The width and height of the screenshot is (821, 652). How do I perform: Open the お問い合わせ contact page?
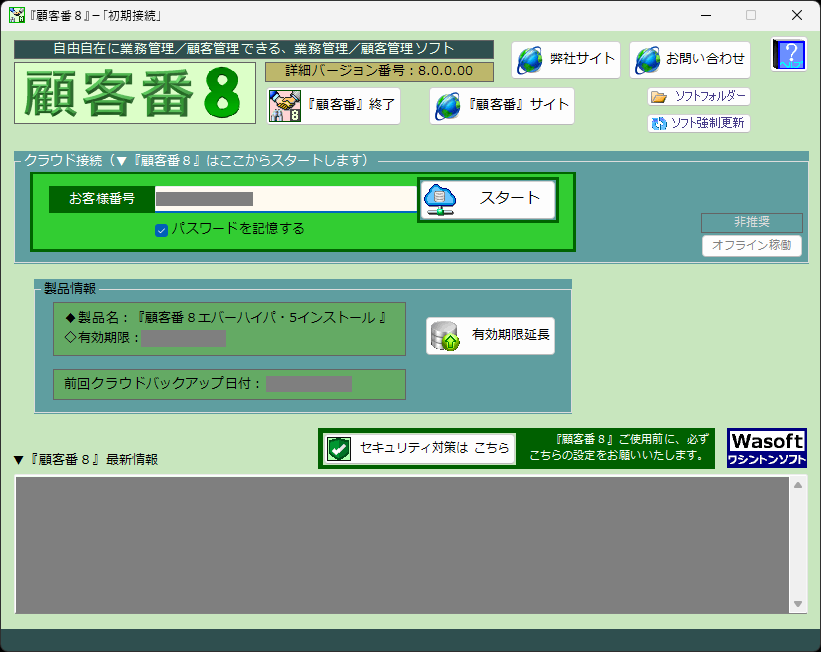[690, 60]
